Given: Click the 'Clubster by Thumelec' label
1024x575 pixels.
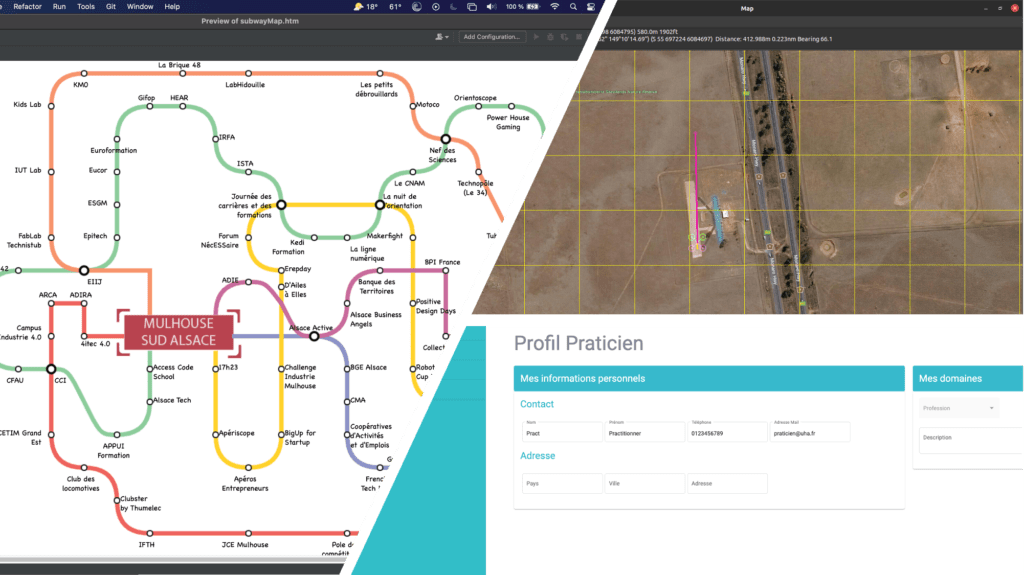Looking at the screenshot, I should point(140,503).
